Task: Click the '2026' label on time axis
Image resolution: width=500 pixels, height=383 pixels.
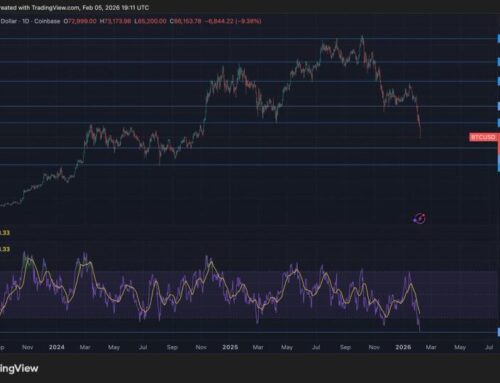Action: (x=403, y=347)
